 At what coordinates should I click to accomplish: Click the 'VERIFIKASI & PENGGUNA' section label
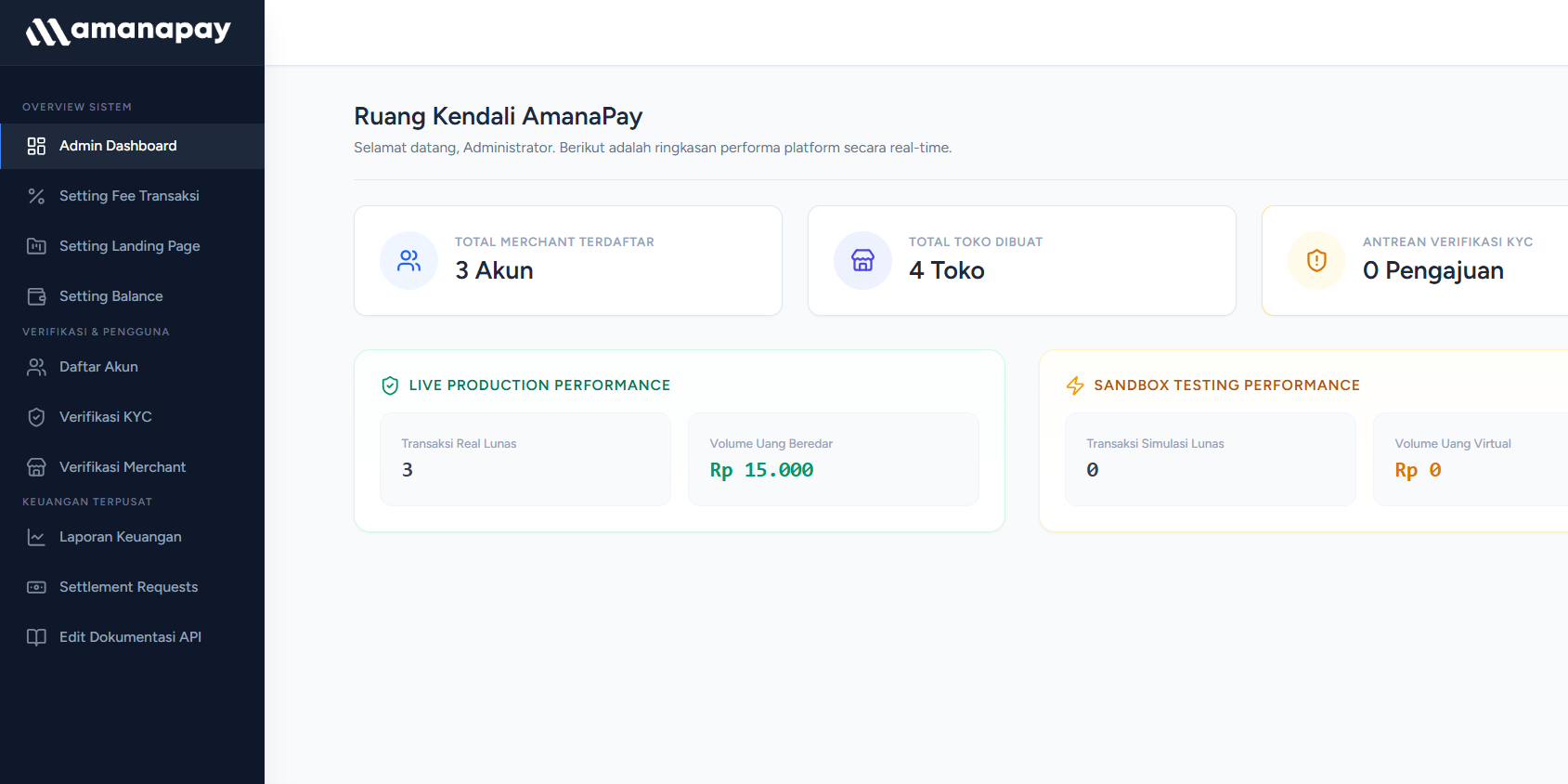pos(96,332)
